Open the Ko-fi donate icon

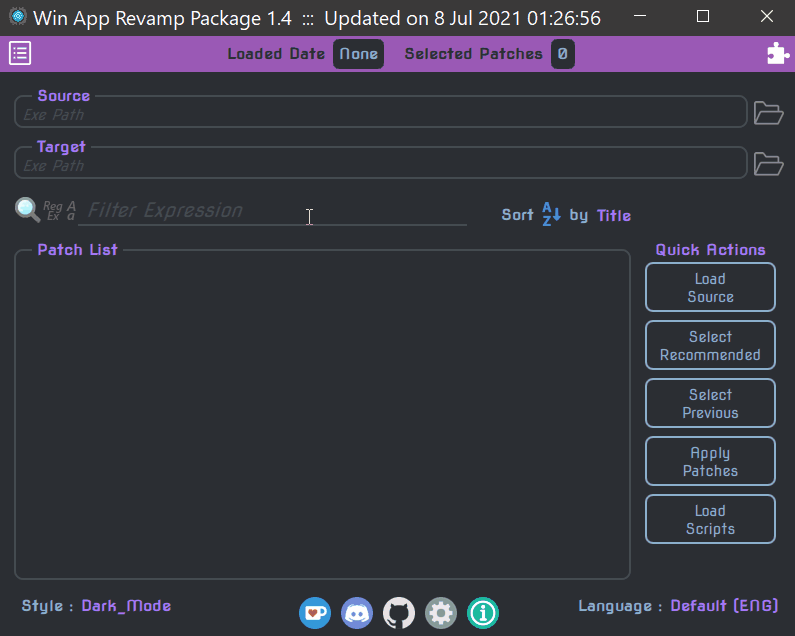315,613
